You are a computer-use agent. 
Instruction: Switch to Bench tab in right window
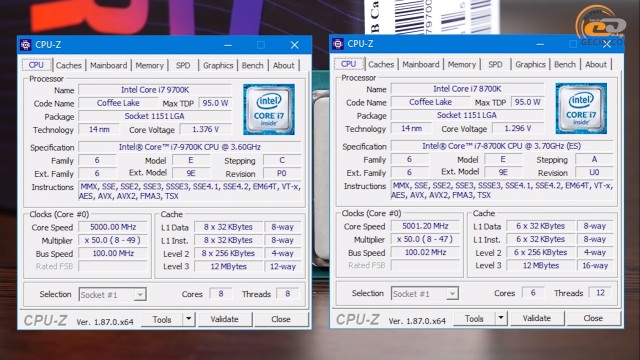(x=564, y=64)
